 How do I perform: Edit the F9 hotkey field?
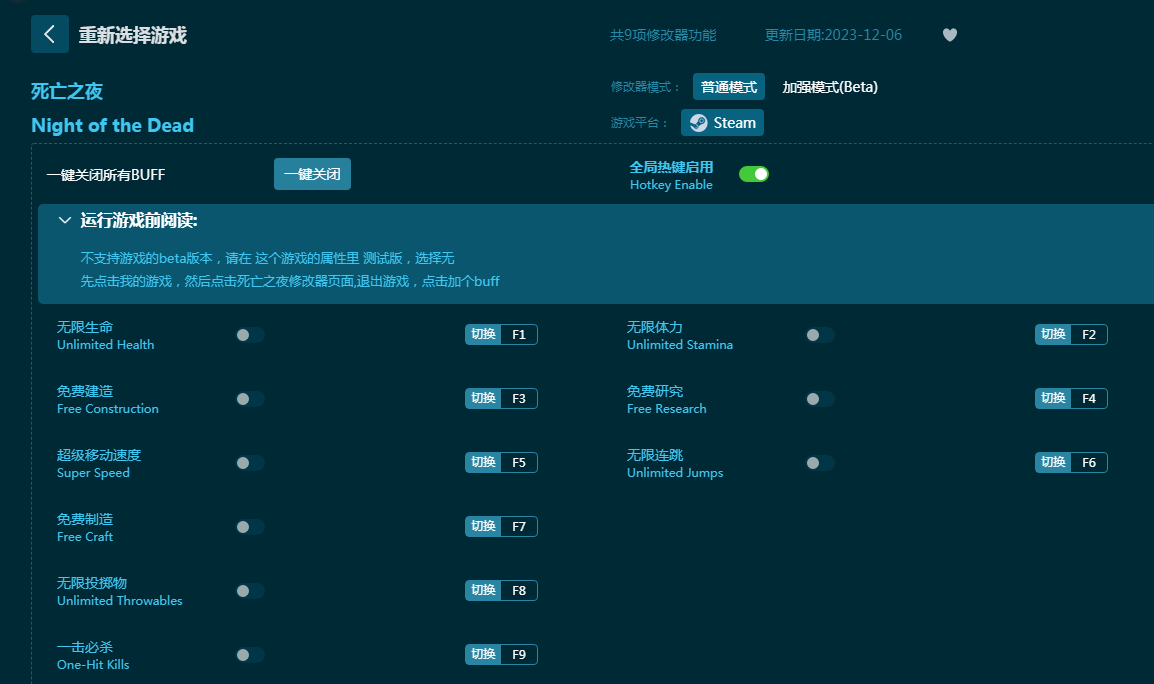tap(519, 655)
